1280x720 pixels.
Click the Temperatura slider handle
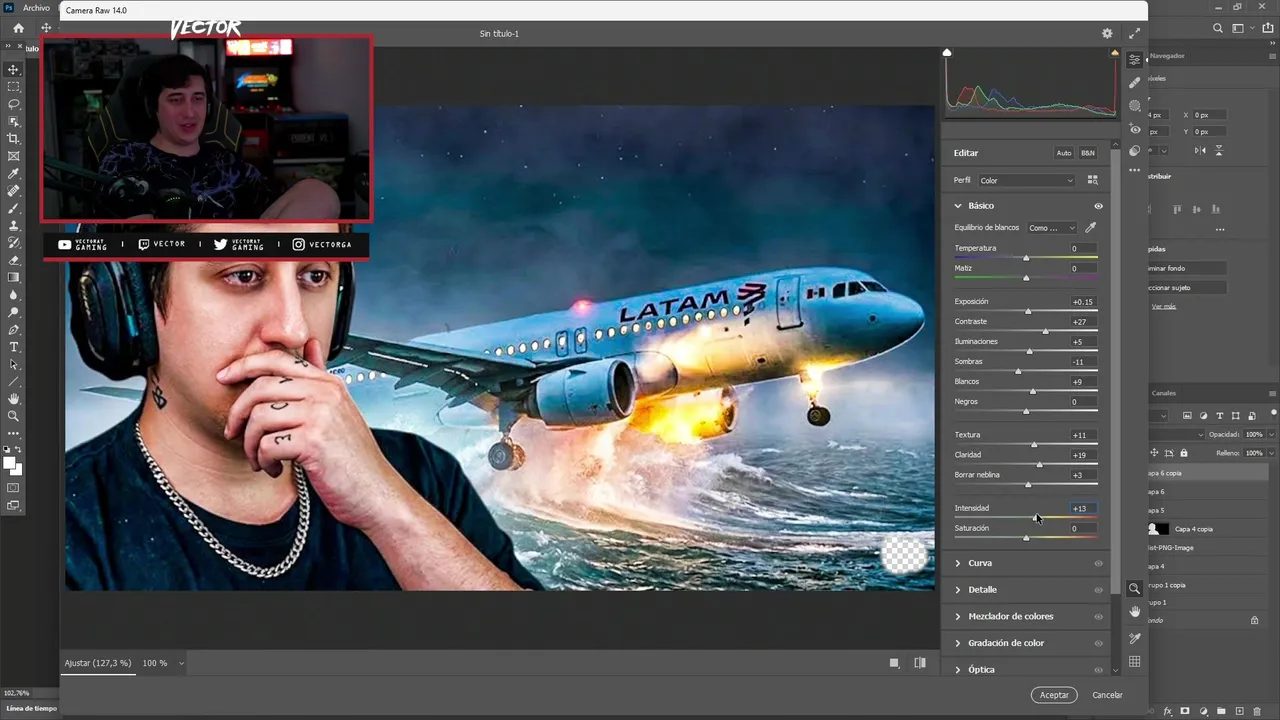(x=1026, y=258)
